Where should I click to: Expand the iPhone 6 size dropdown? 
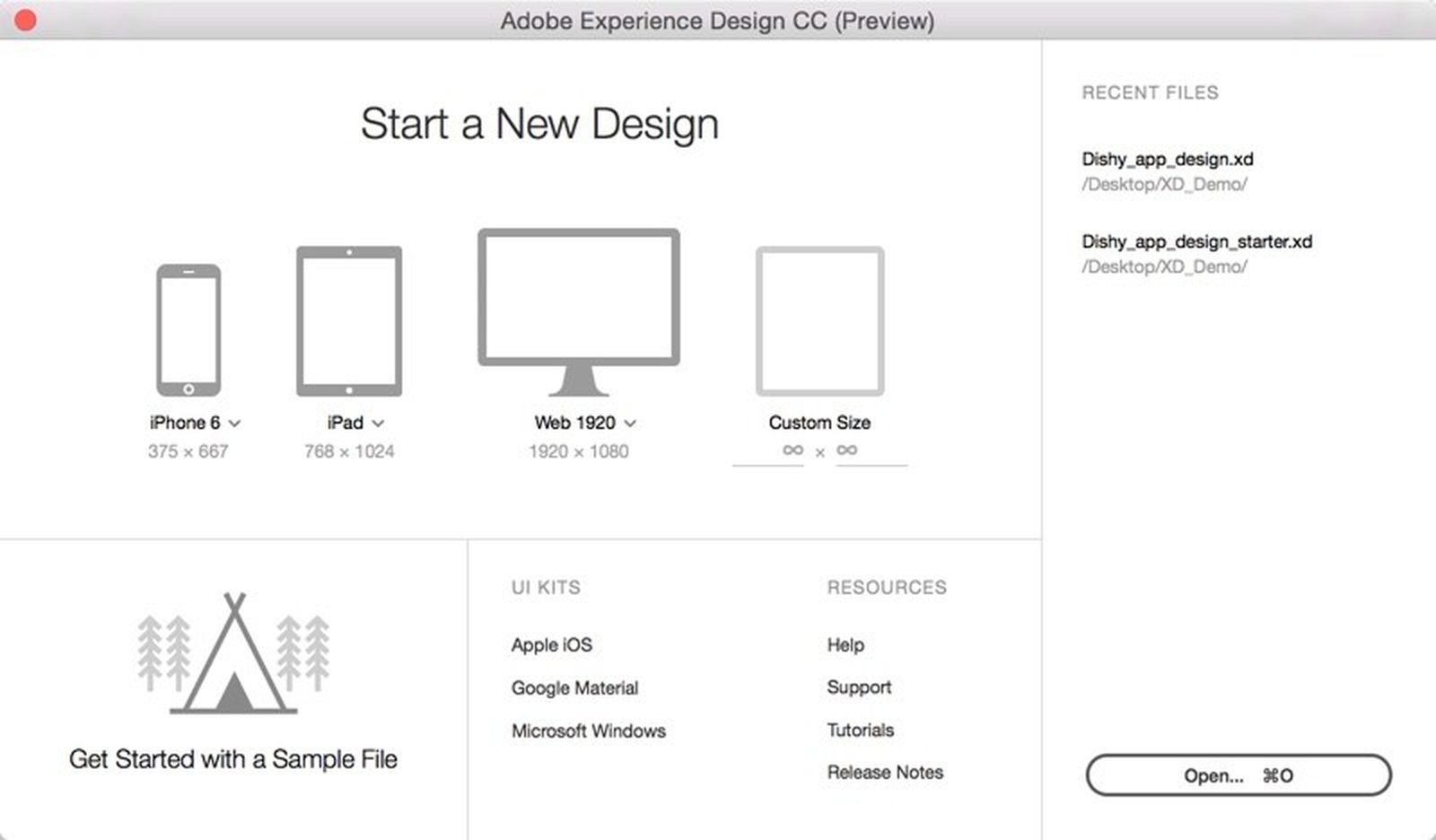[x=234, y=423]
